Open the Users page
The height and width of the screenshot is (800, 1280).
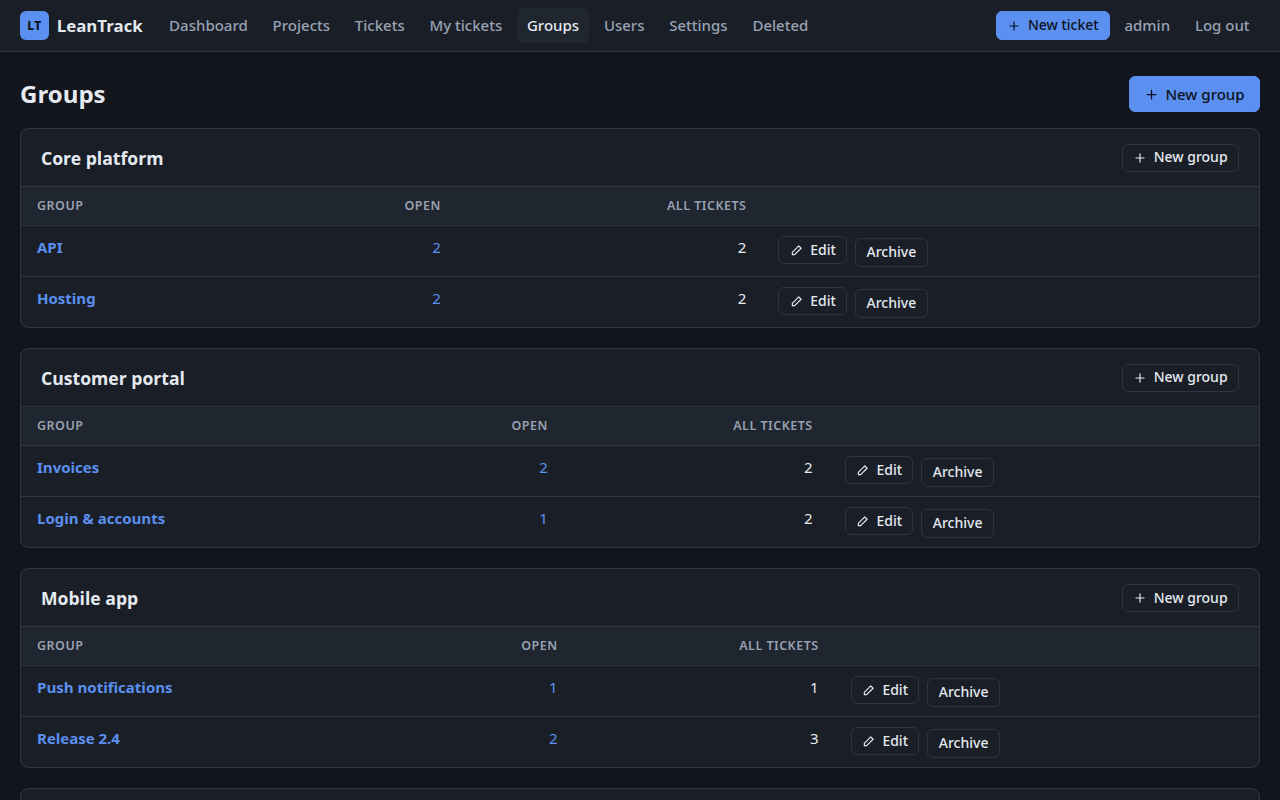(624, 26)
